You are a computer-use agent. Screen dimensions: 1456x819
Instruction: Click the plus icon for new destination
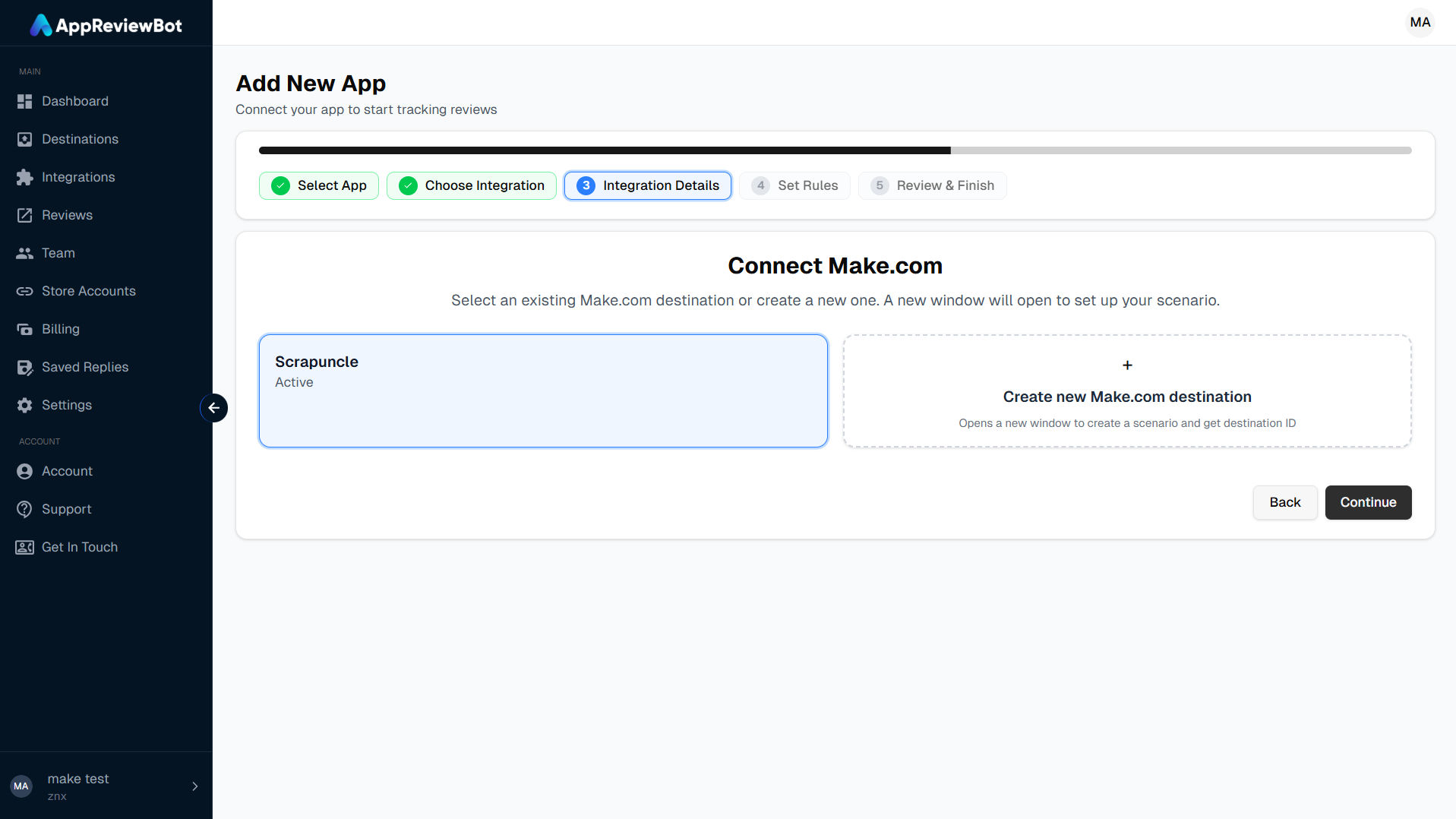pyautogui.click(x=1127, y=365)
